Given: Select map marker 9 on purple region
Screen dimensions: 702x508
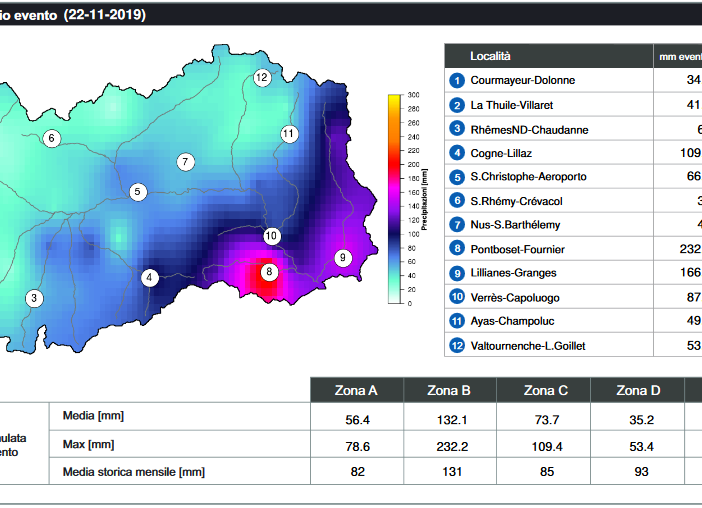Looking at the screenshot, I should click(x=342, y=258).
